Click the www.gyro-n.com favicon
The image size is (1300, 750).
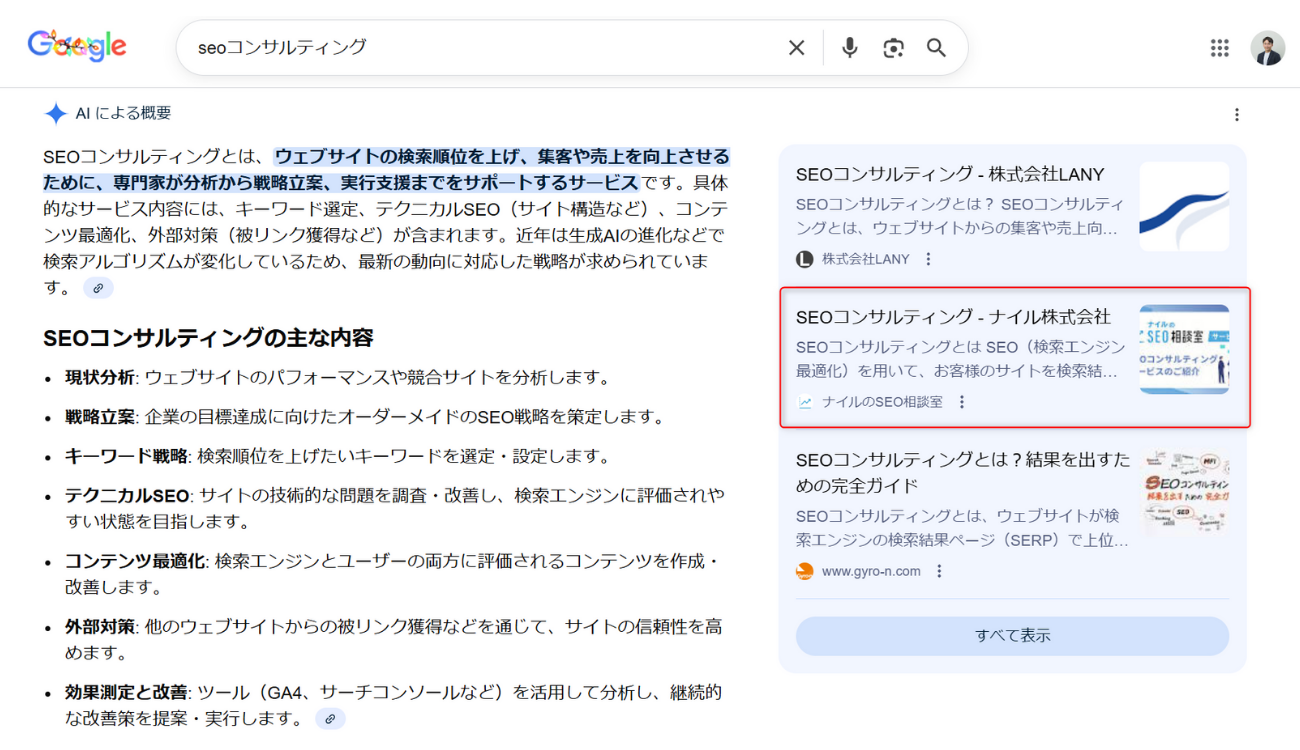tap(803, 571)
